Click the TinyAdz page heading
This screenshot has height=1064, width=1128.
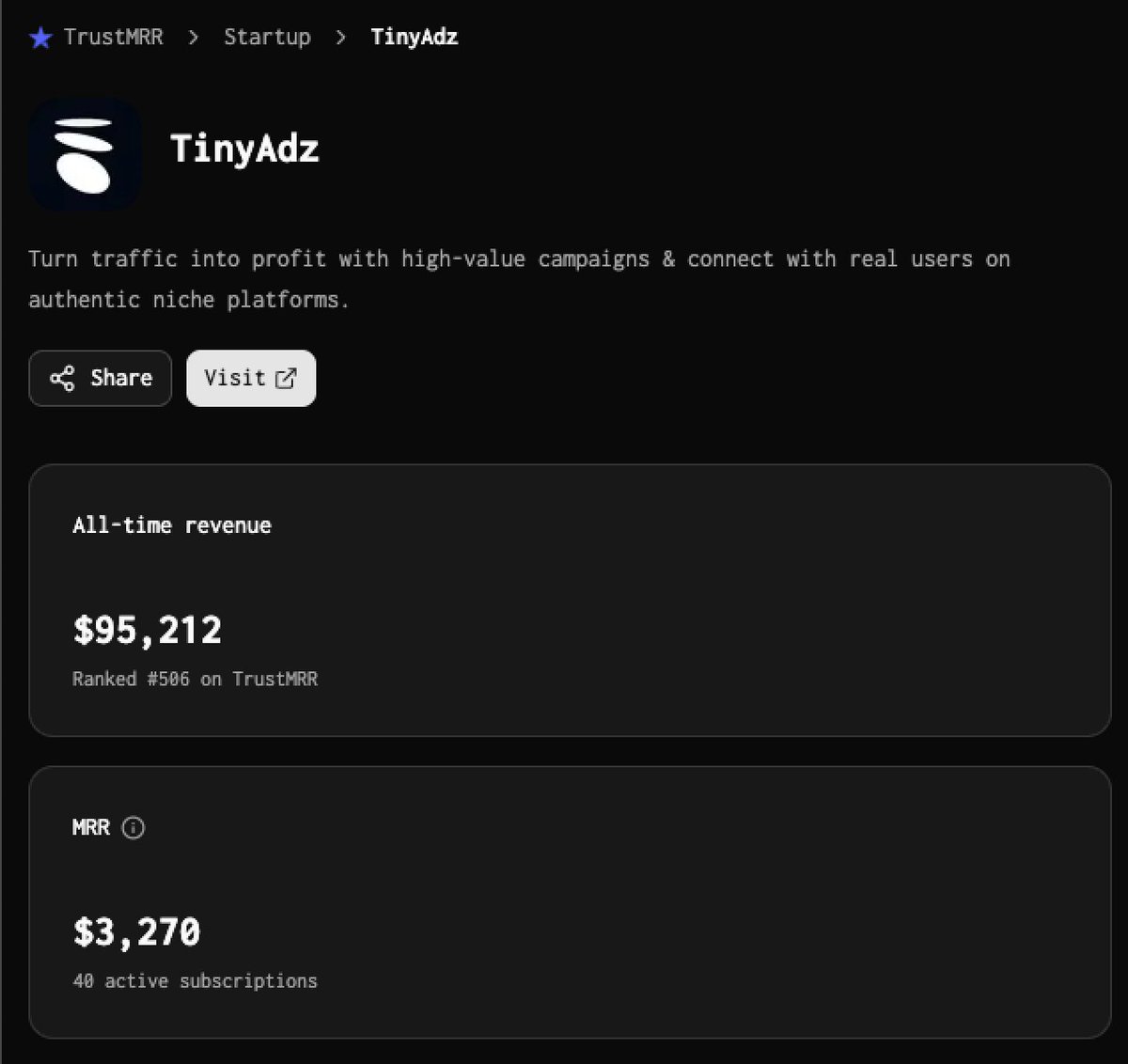click(244, 149)
